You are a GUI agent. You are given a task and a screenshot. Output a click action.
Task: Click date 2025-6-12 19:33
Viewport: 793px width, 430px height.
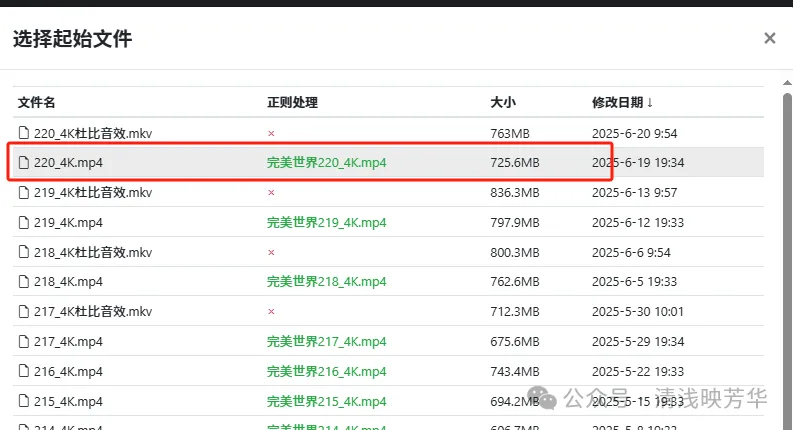[x=638, y=222]
